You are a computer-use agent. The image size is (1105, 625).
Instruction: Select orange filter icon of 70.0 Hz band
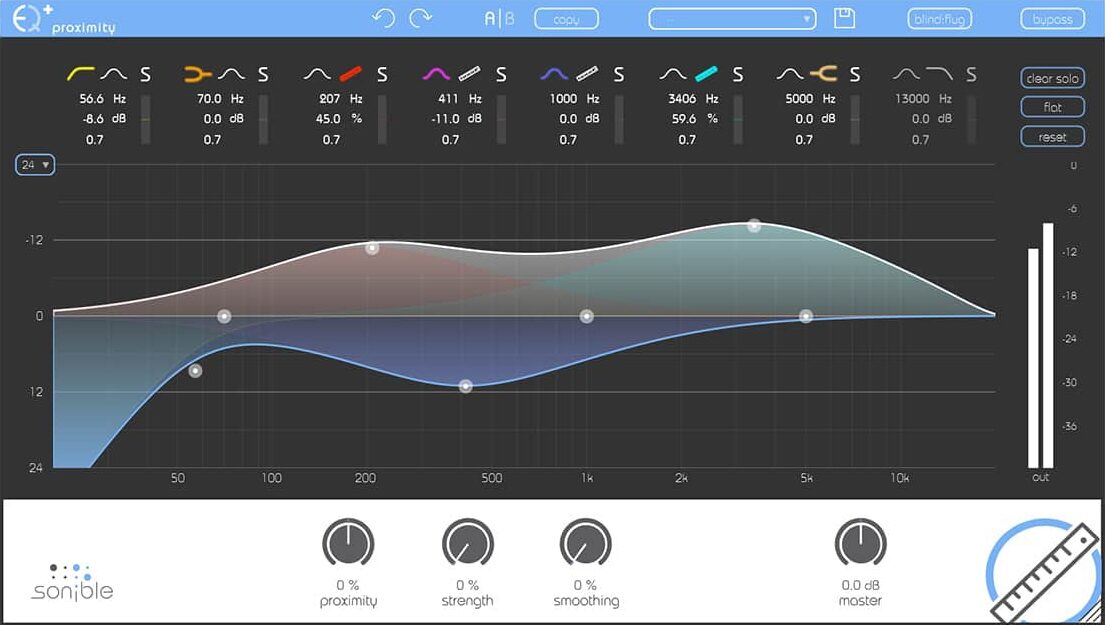pyautogui.click(x=199, y=73)
